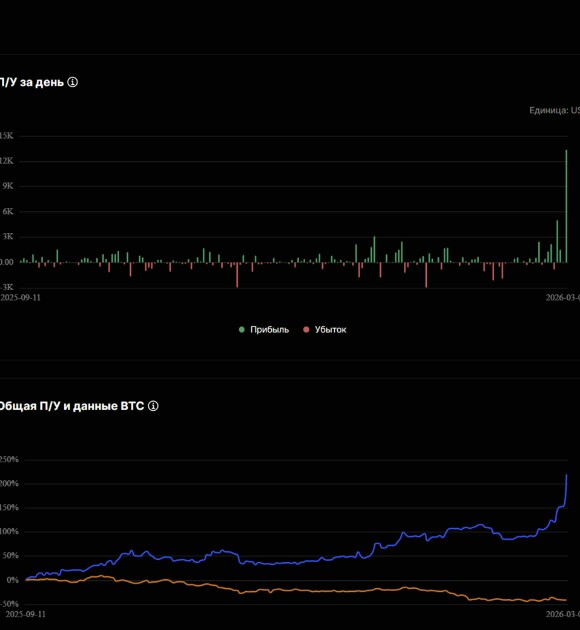Click the orange BTC line at its right end

click(x=566, y=600)
